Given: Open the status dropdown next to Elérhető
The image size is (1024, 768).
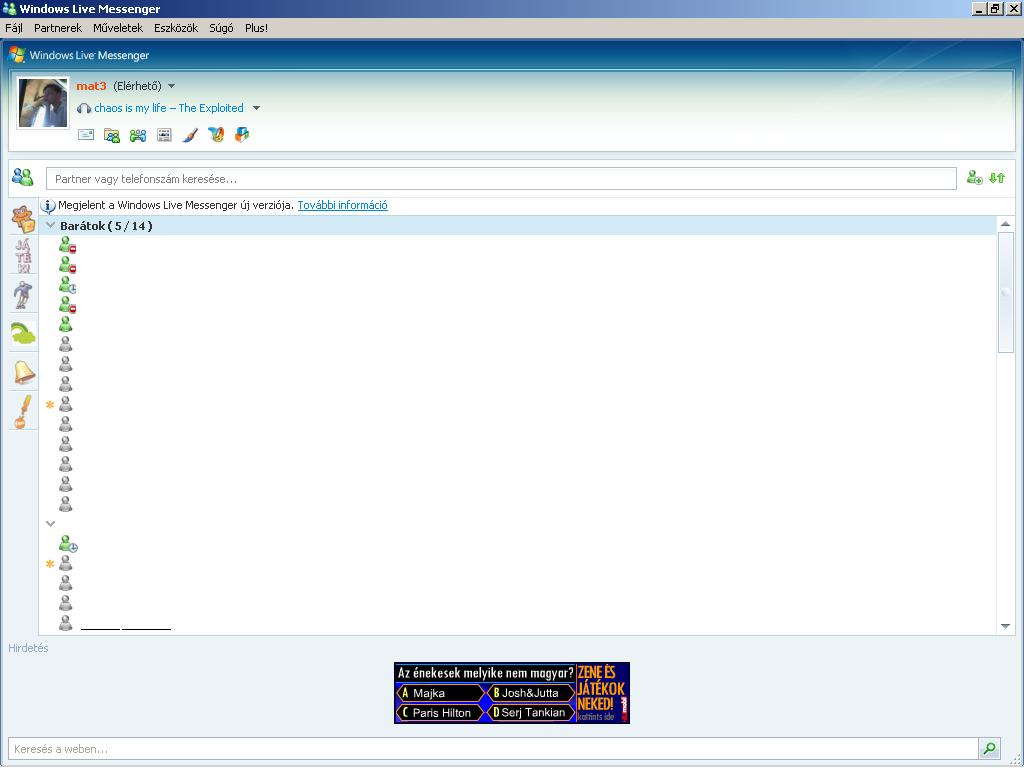Looking at the screenshot, I should pos(172,86).
